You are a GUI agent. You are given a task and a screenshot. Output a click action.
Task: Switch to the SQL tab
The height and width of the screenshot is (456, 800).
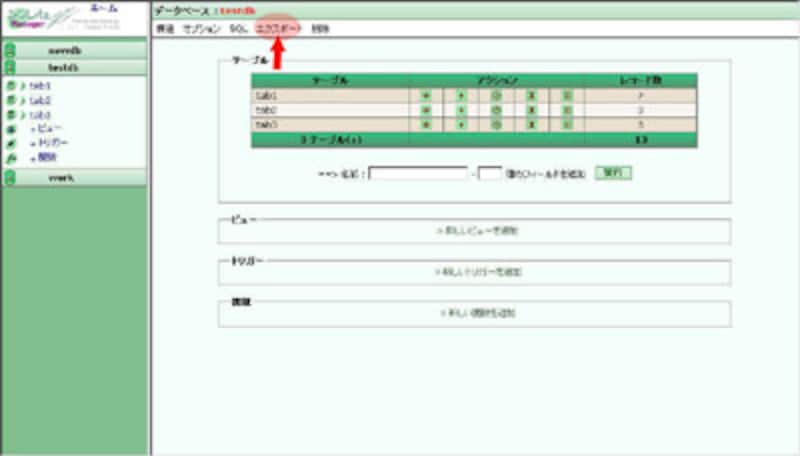pos(238,29)
